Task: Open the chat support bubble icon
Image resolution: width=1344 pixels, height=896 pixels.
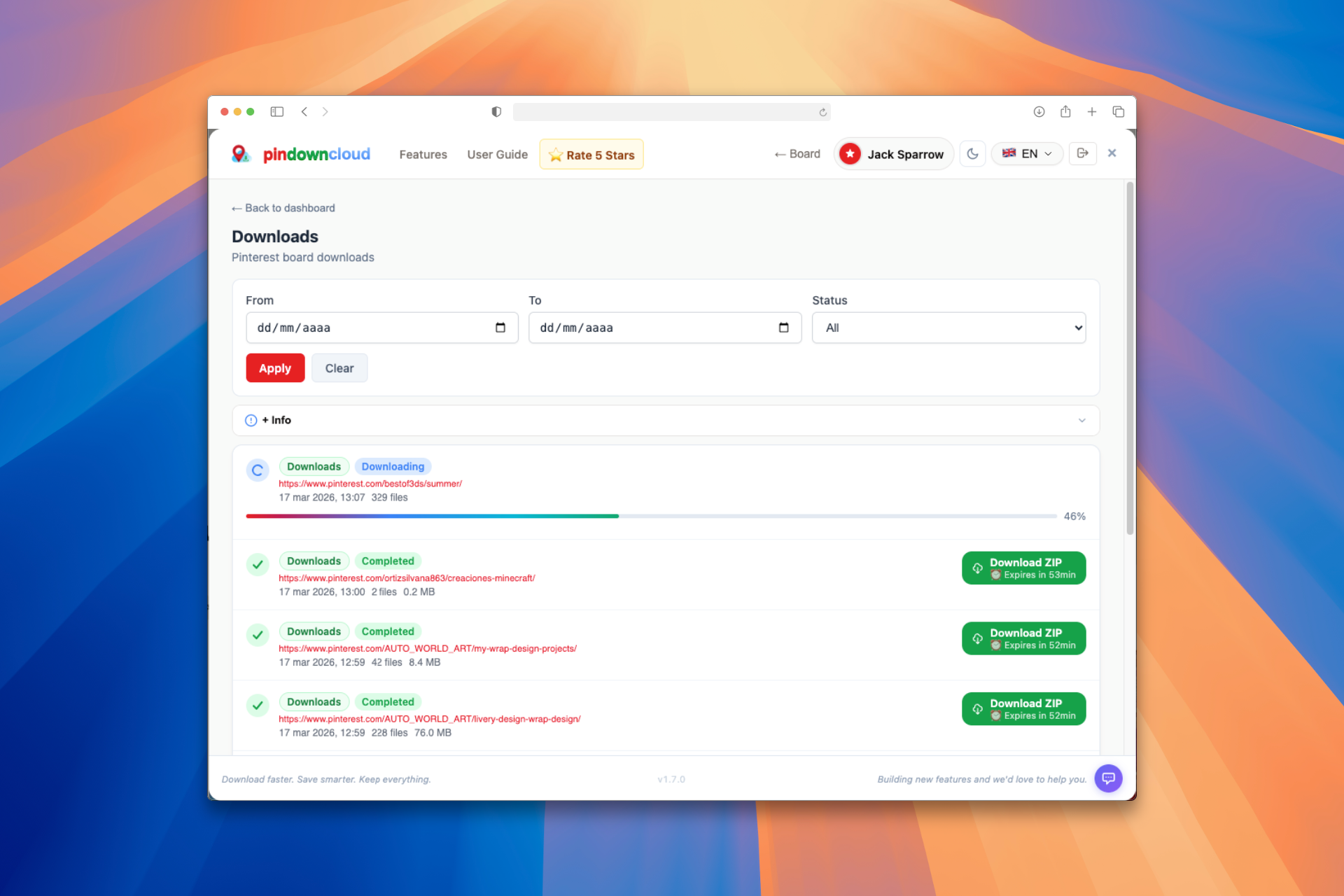Action: (1108, 778)
